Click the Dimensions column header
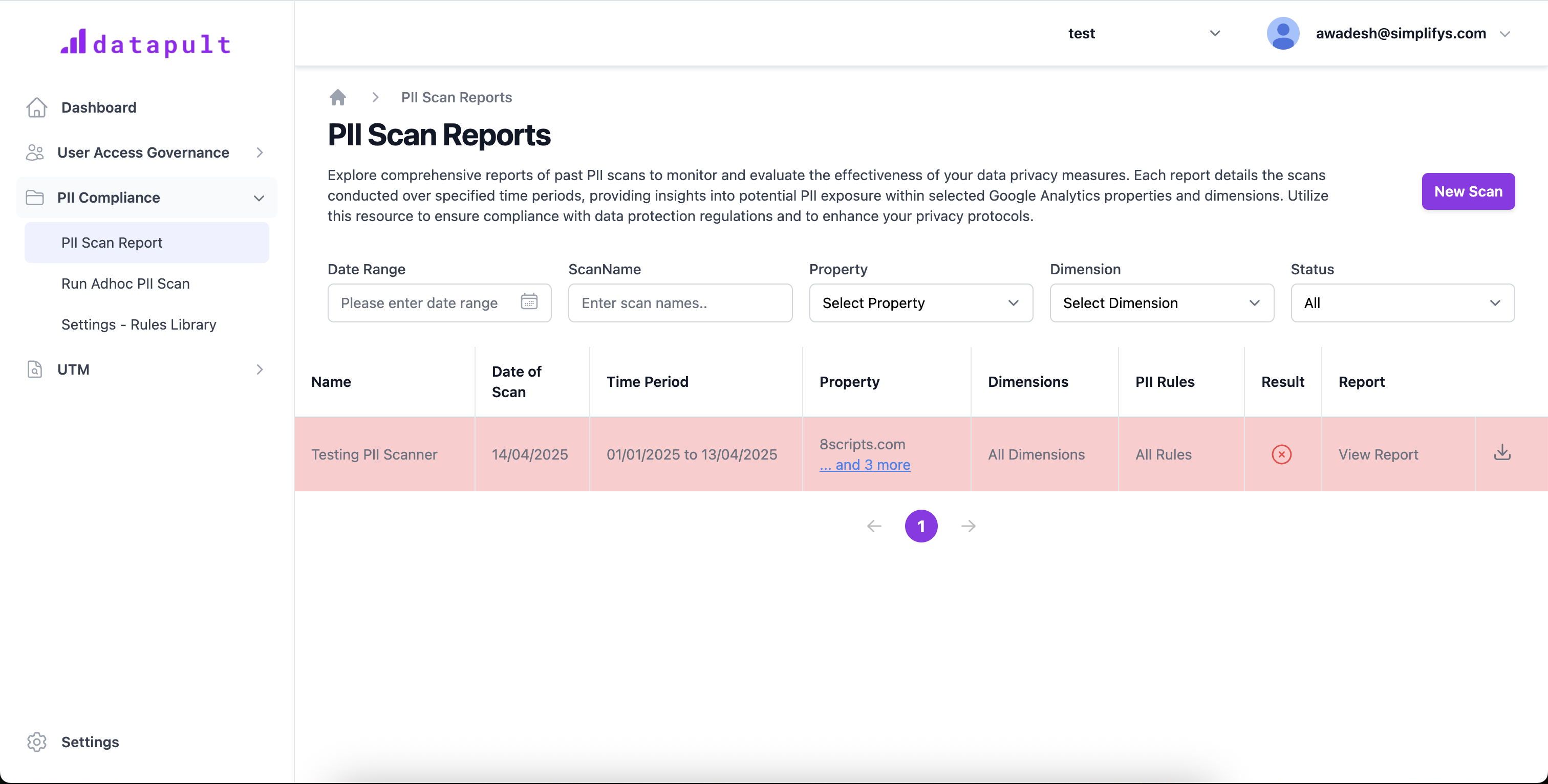This screenshot has width=1548, height=784. tap(1027, 382)
